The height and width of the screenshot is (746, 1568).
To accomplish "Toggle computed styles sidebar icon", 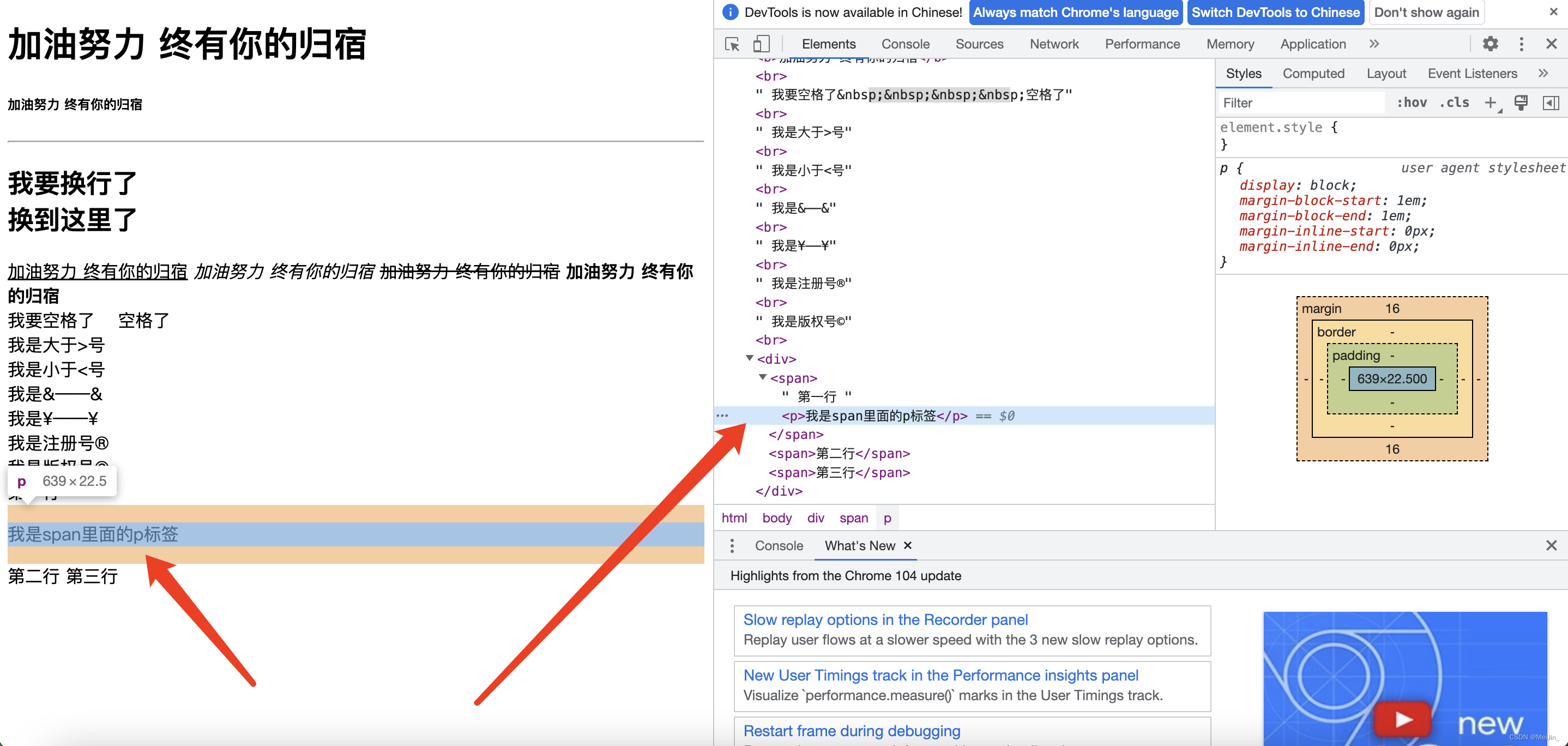I will [x=1551, y=103].
